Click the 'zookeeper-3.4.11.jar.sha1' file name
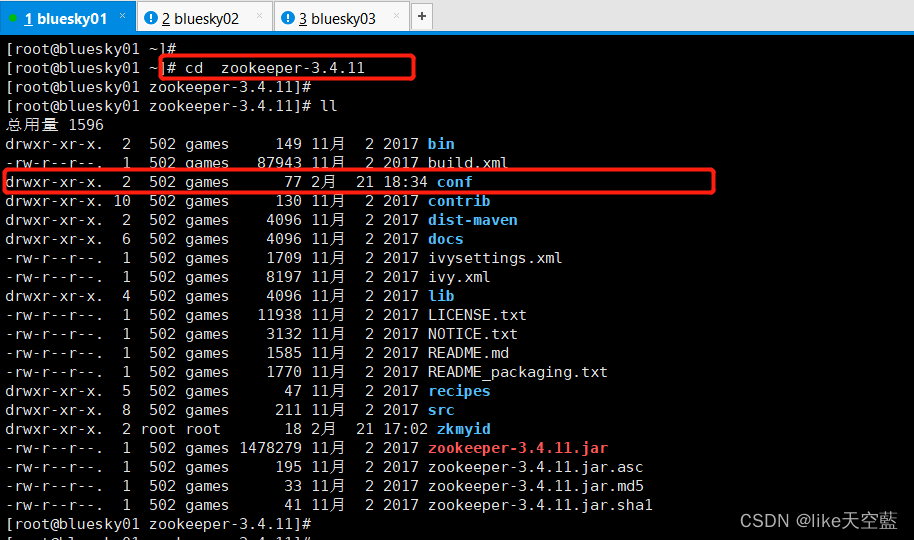This screenshot has height=540, width=914. click(540, 505)
